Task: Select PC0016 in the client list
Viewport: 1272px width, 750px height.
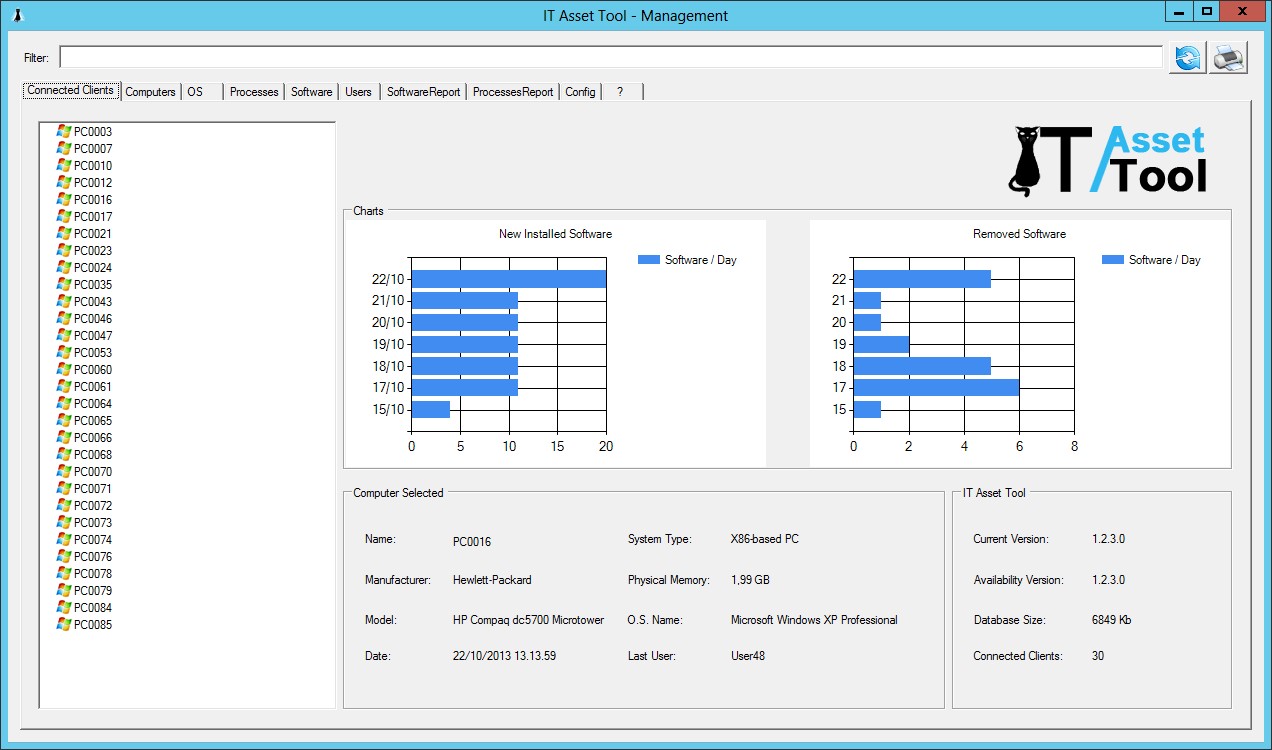Action: (x=90, y=199)
